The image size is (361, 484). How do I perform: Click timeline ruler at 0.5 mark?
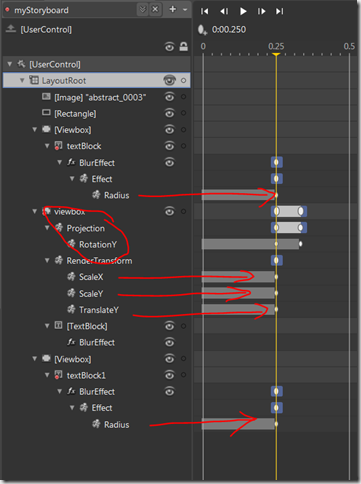pos(349,46)
